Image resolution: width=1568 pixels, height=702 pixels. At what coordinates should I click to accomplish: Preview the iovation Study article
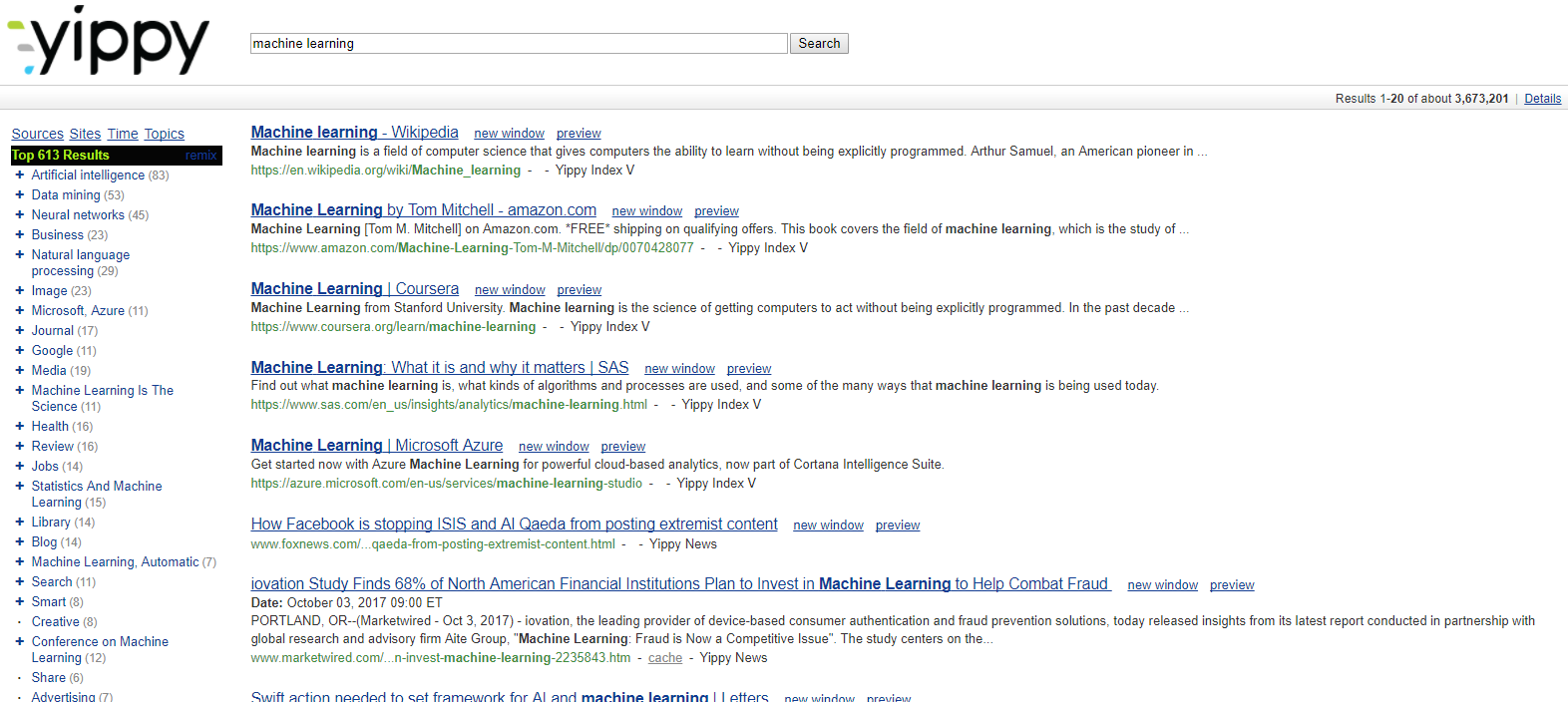(x=1232, y=585)
